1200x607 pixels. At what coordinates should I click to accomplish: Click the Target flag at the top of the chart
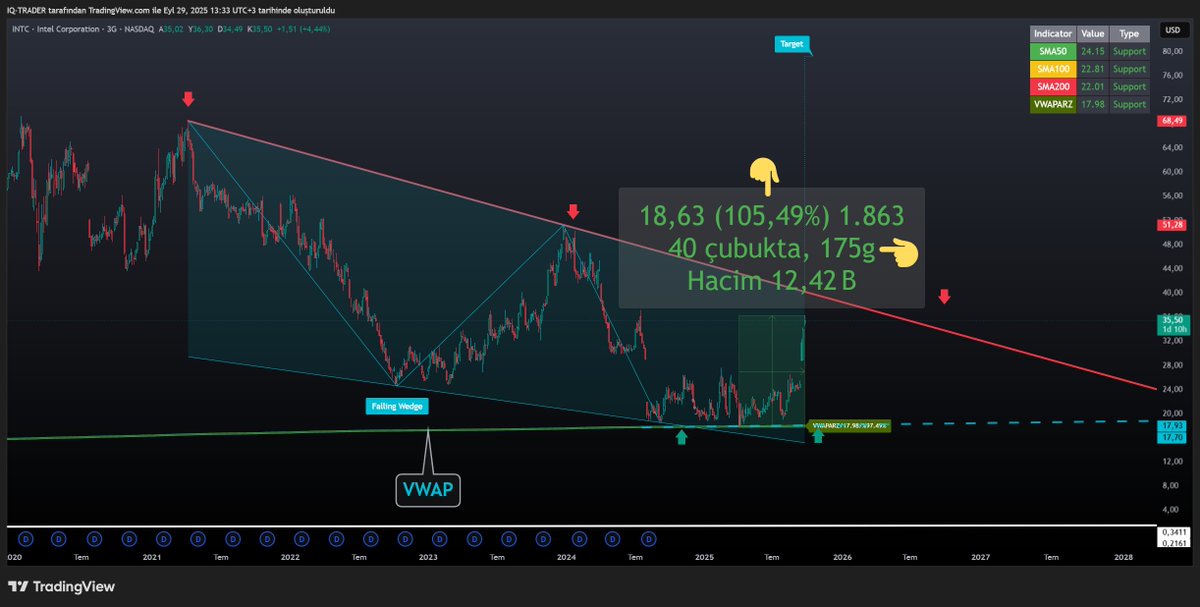click(x=791, y=44)
